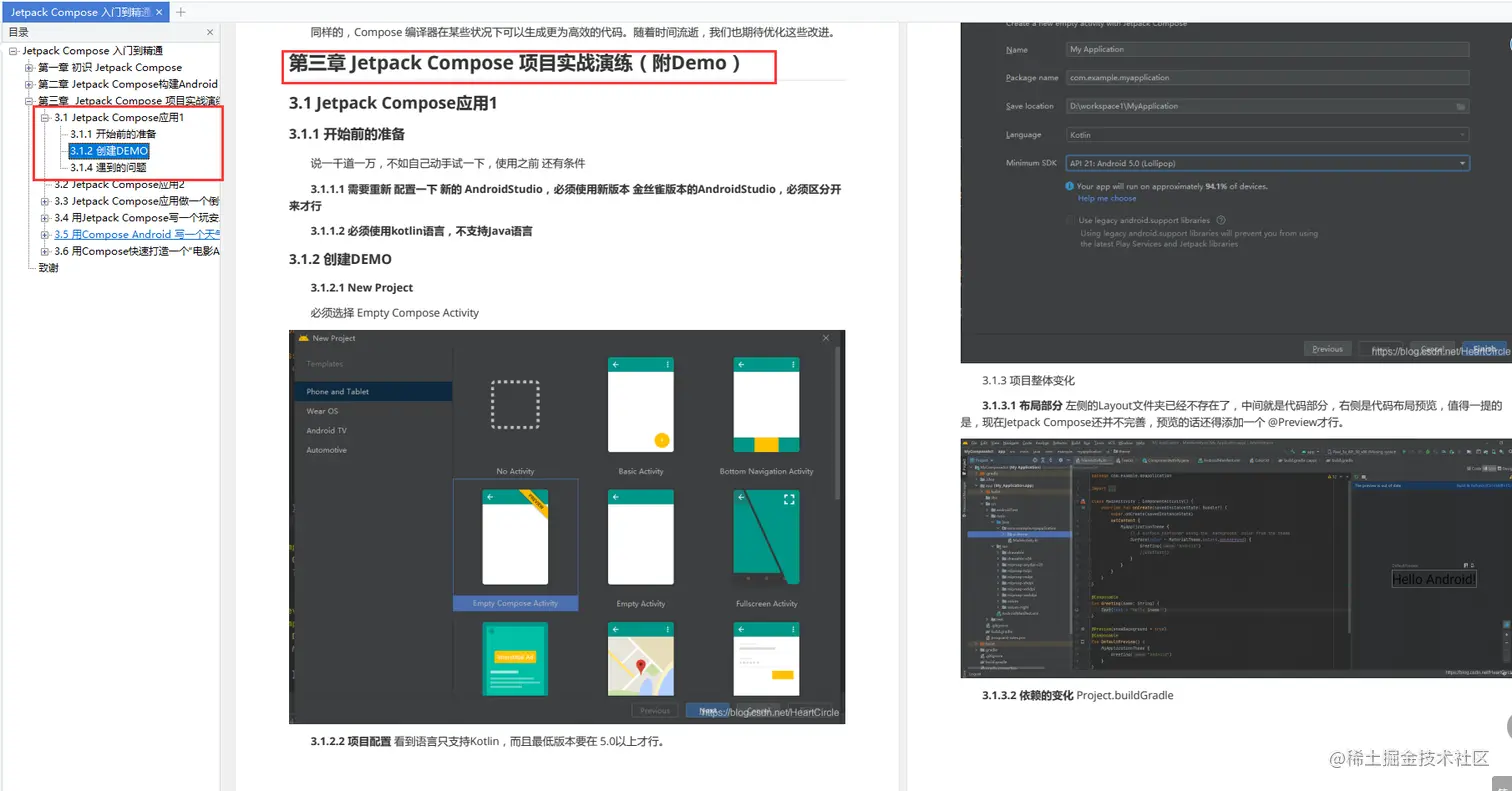Choose Bottom Navigation Activity template
Viewport: 1512px width, 791px height.
pyautogui.click(x=766, y=405)
